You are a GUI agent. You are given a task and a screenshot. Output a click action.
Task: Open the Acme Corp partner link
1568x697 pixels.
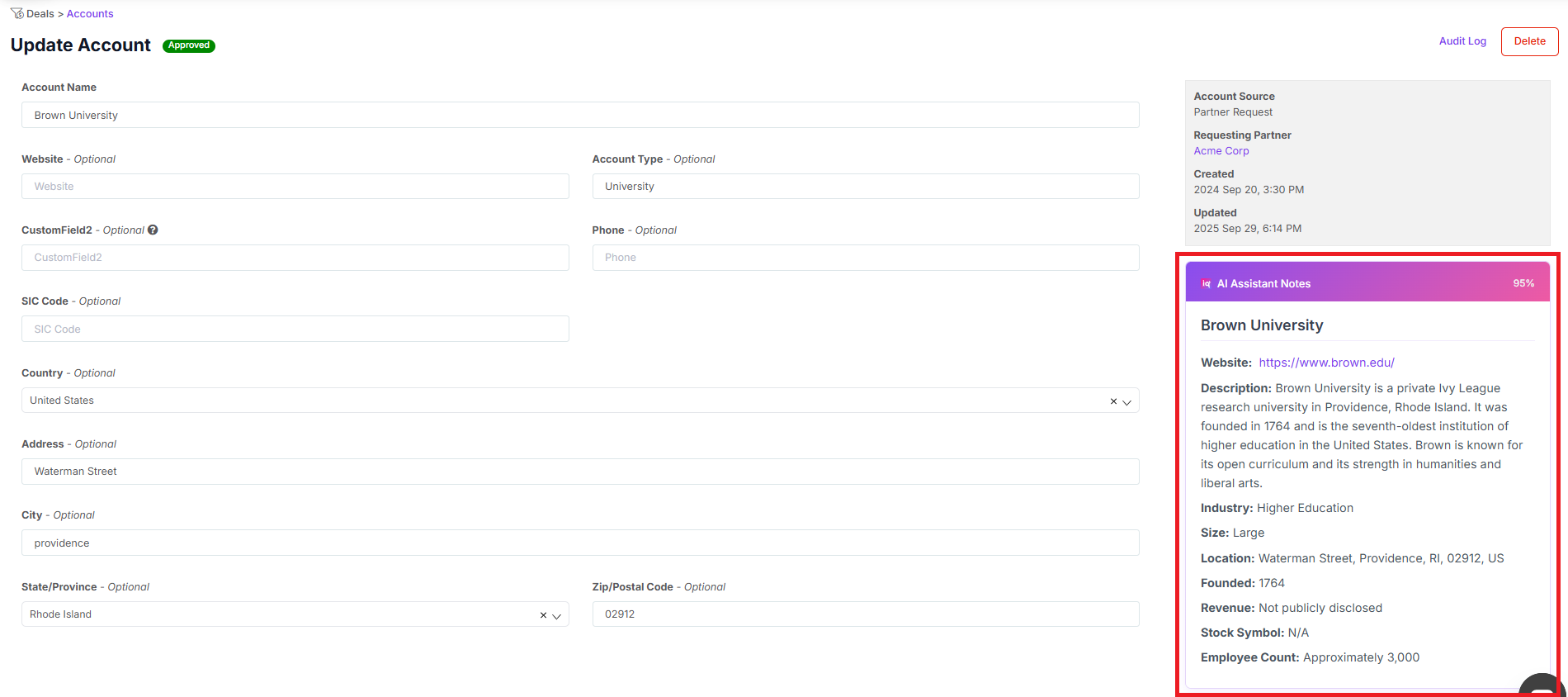click(x=1221, y=151)
